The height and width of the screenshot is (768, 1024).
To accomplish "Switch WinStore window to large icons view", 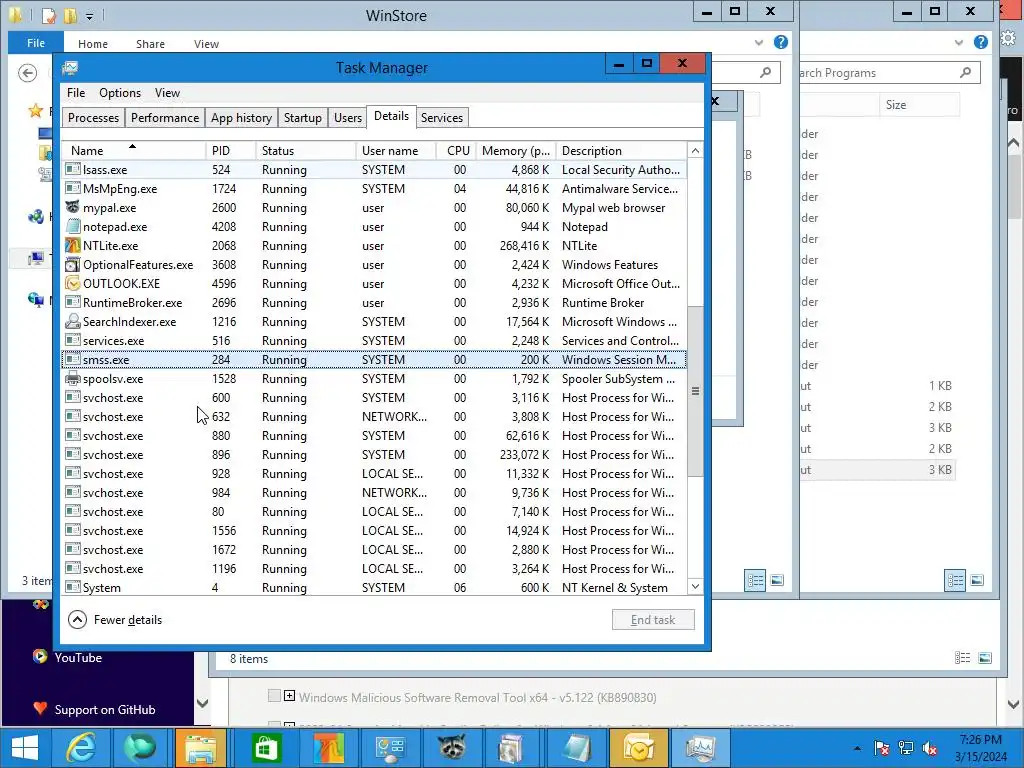I will [777, 580].
